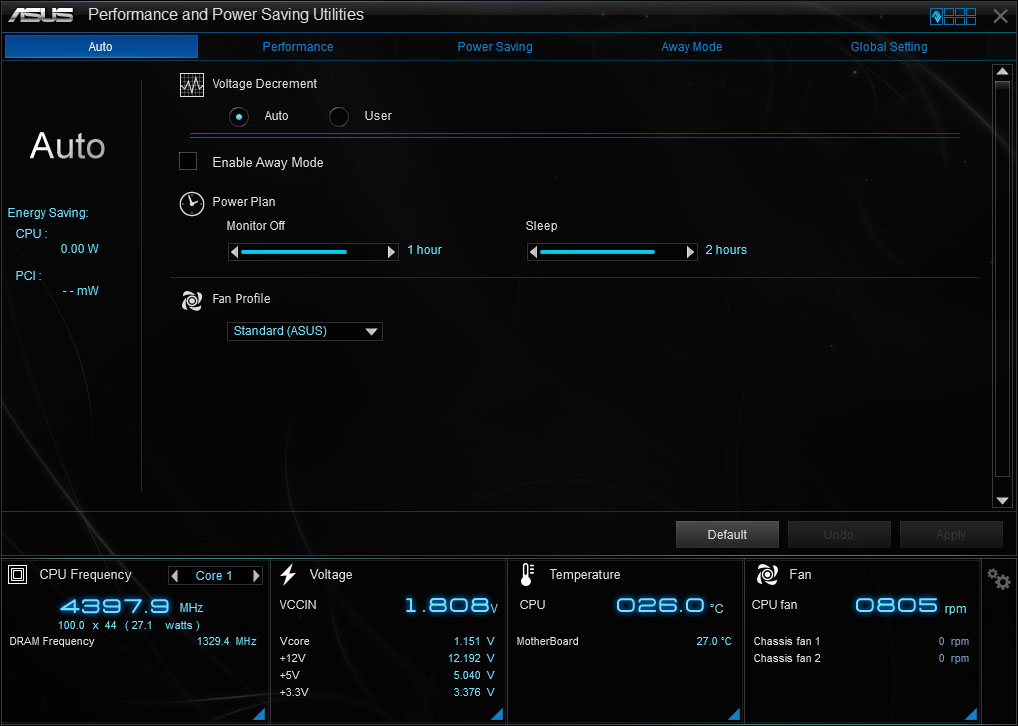
Task: Click the MotherBoard 27.0 °C value
Action: pos(714,642)
